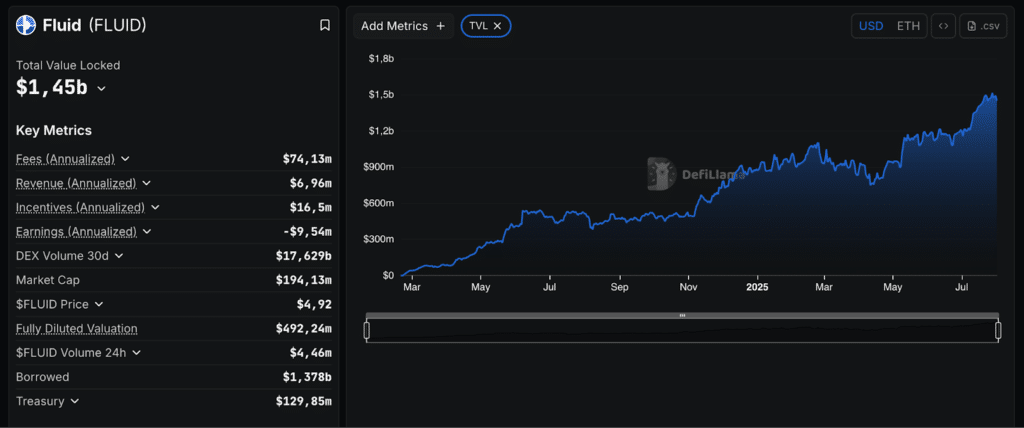The width and height of the screenshot is (1024, 428).
Task: Click the 2025 x-axis label
Action: point(757,287)
